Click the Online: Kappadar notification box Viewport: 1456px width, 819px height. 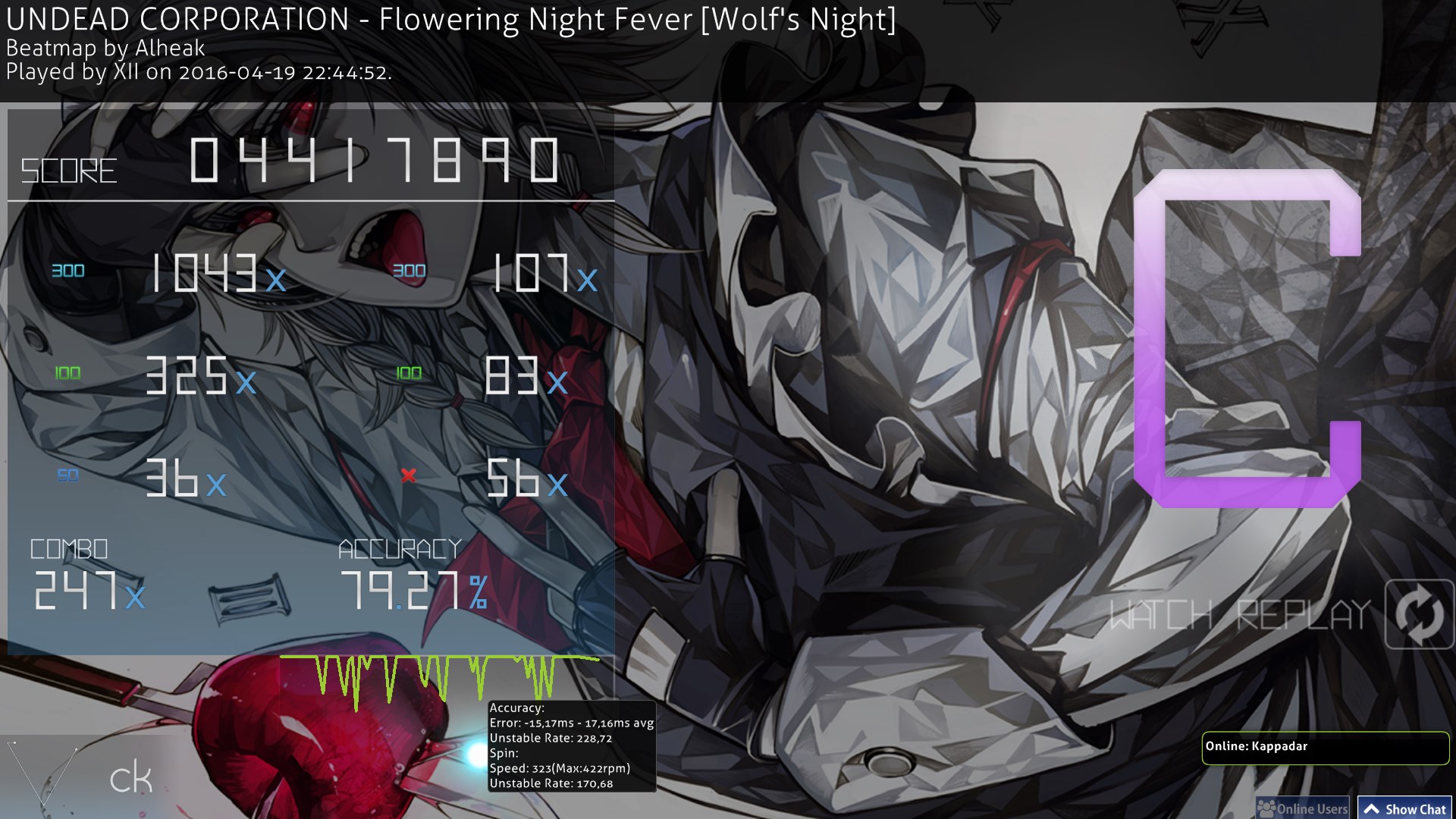[x=1326, y=748]
